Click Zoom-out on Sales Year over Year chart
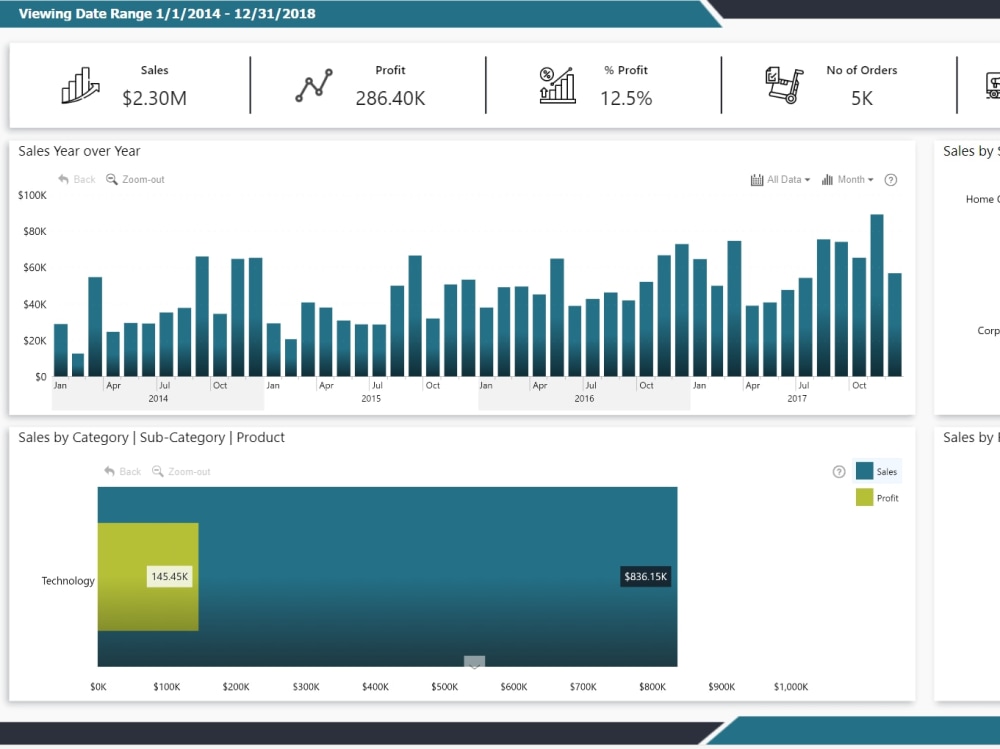 (x=136, y=179)
